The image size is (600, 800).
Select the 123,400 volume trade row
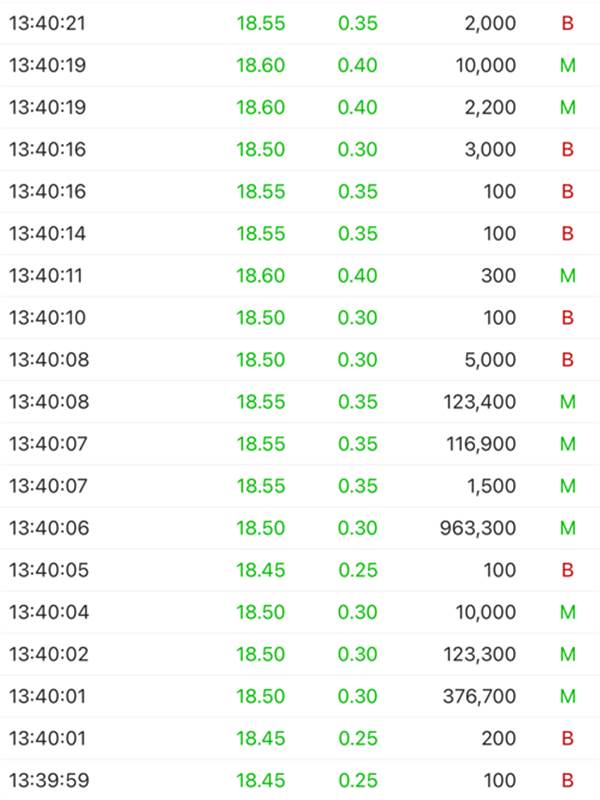click(x=300, y=401)
